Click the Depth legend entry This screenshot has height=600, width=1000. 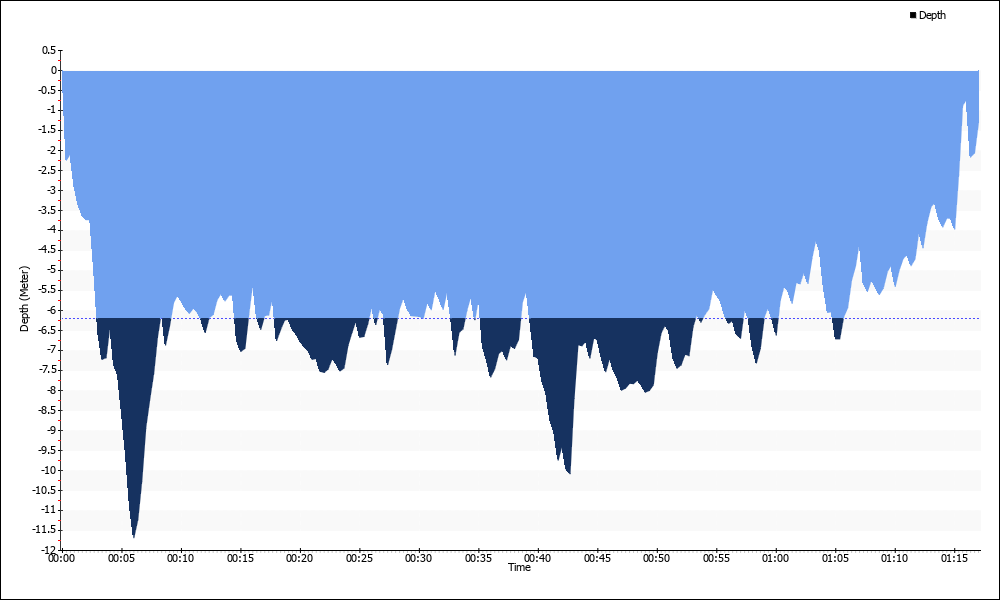click(x=927, y=15)
